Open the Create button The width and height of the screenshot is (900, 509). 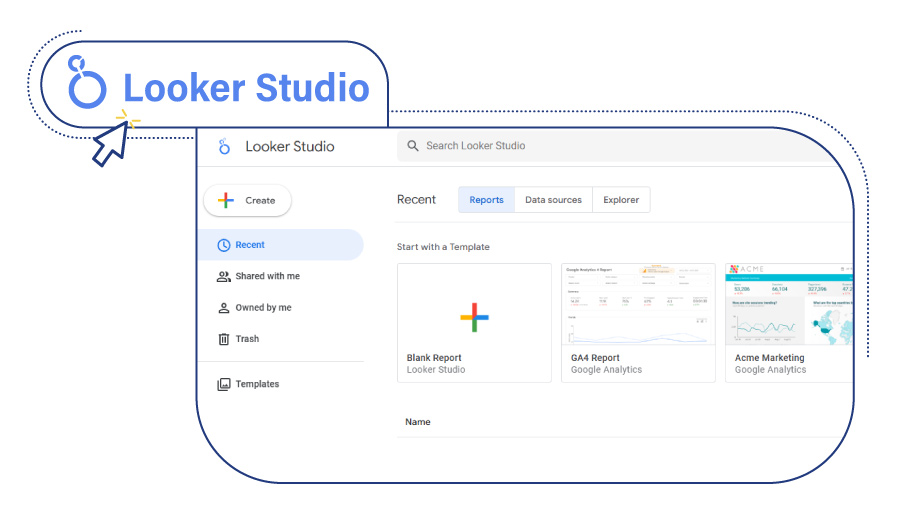coord(247,200)
